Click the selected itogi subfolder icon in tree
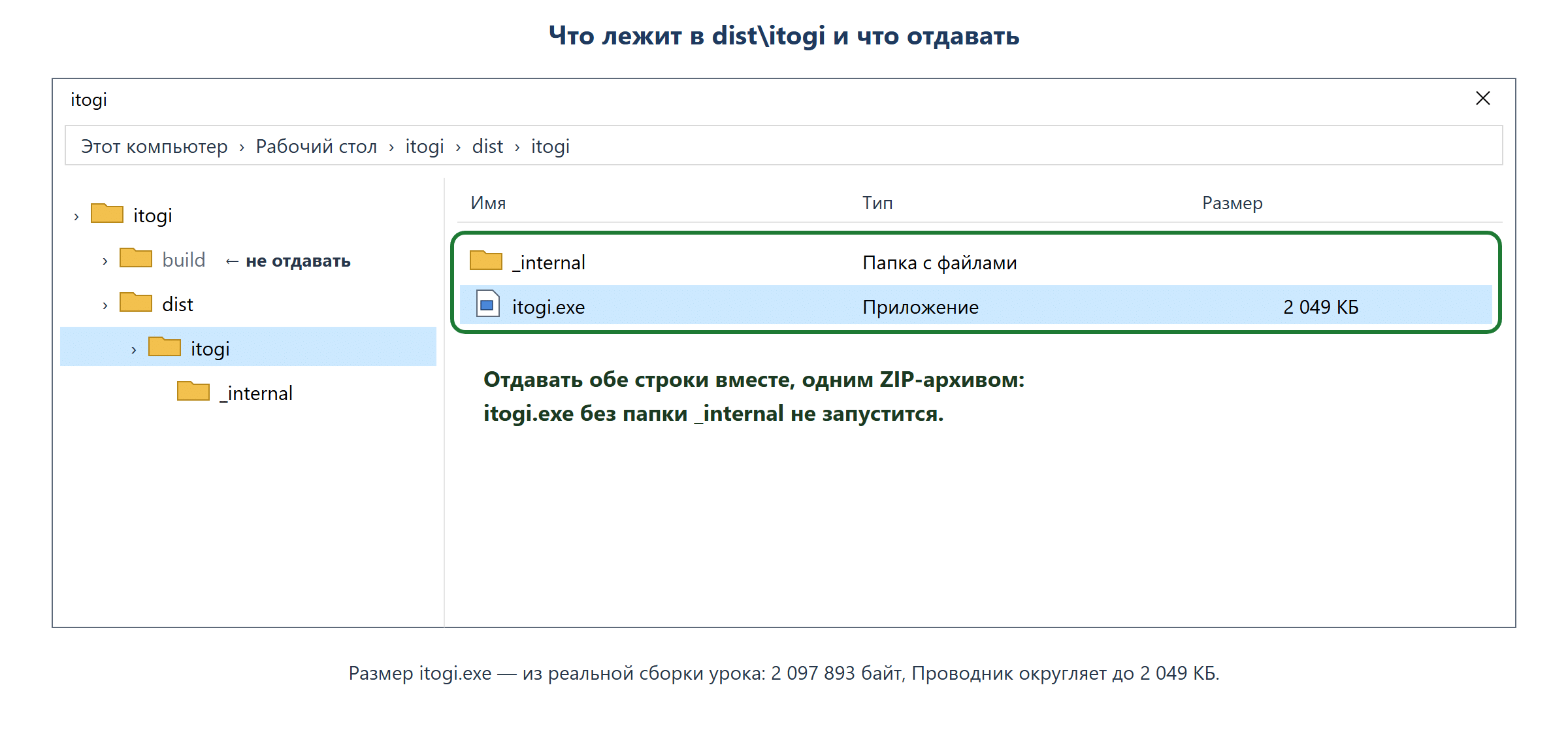 pos(165,346)
